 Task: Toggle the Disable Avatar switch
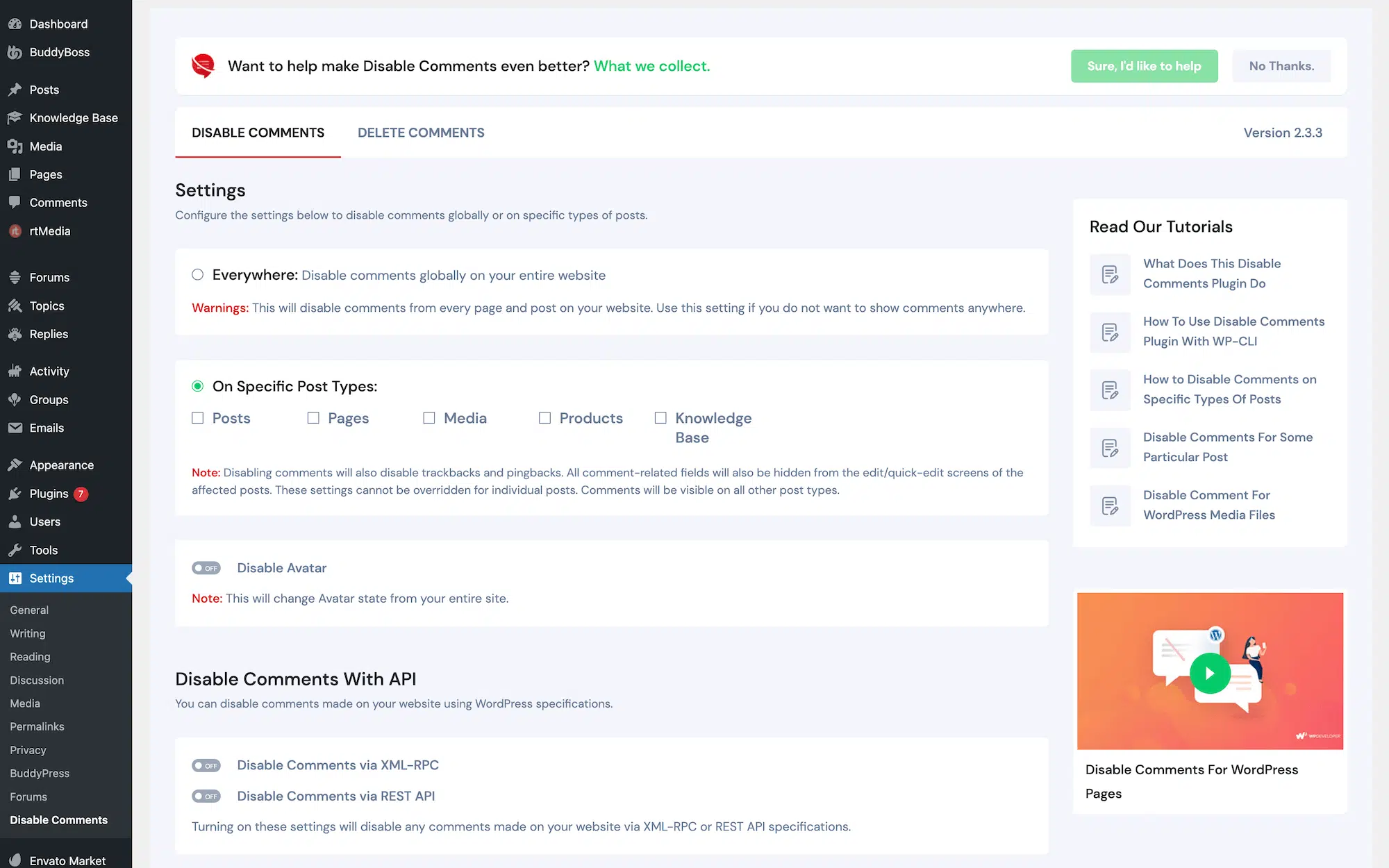(206, 568)
